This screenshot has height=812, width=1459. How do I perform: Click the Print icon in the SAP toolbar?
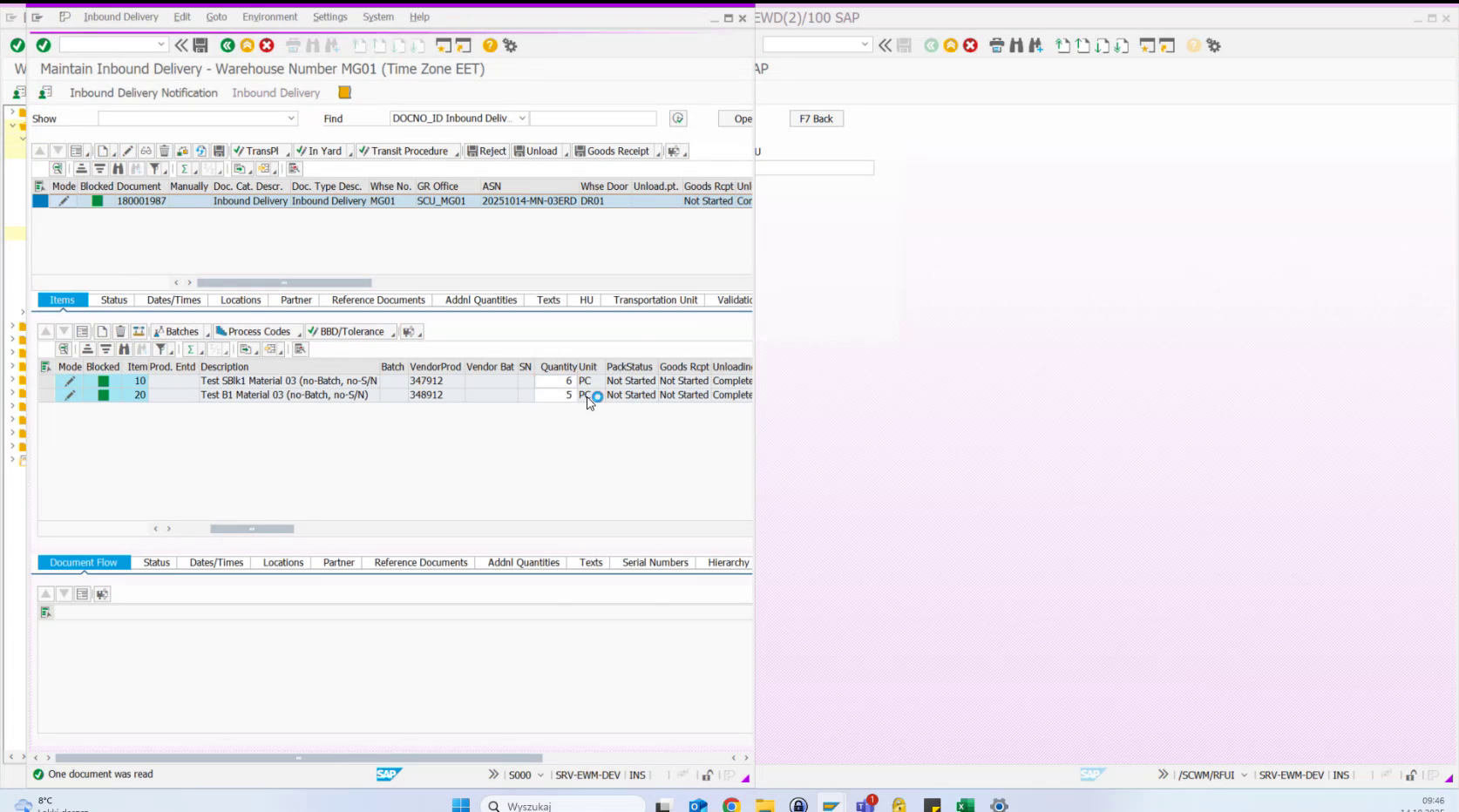(295, 45)
